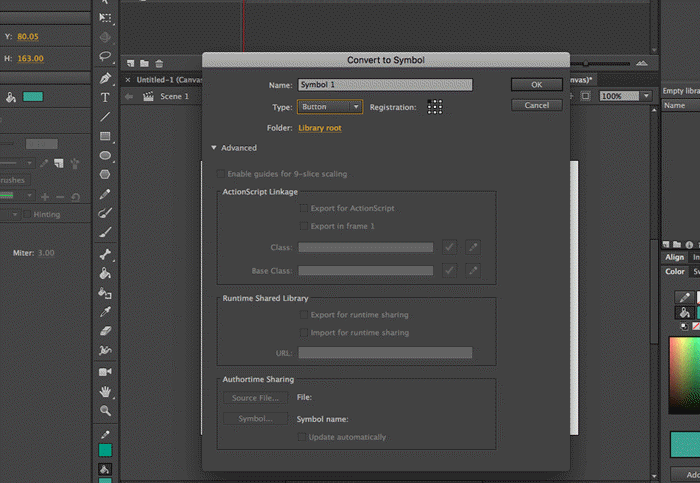The height and width of the screenshot is (483, 700).
Task: Select the Pen tool in toolbar
Action: coord(105,78)
